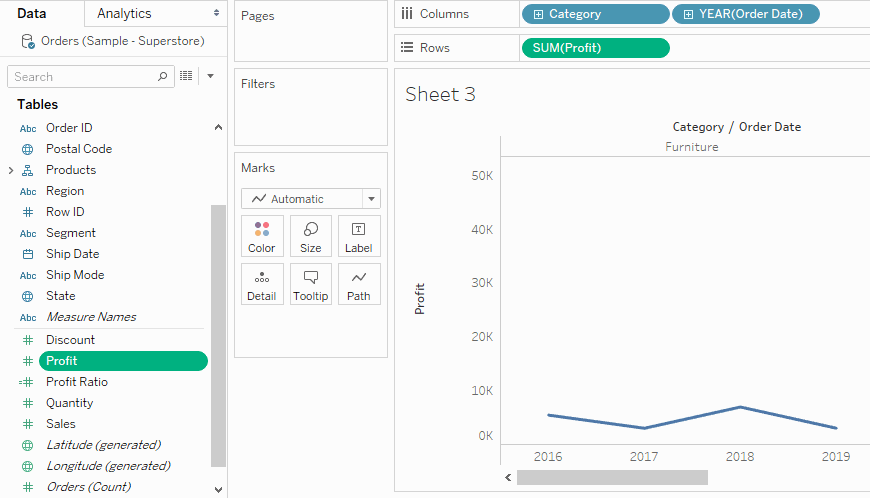Click the Path mark card
The width and height of the screenshot is (870, 498).
coord(359,284)
